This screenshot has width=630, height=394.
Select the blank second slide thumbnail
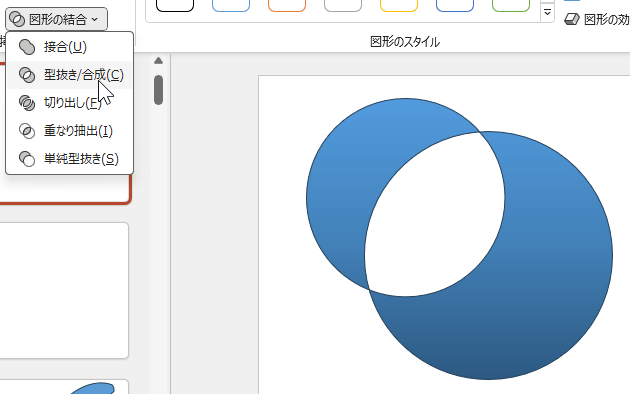pyautogui.click(x=63, y=290)
